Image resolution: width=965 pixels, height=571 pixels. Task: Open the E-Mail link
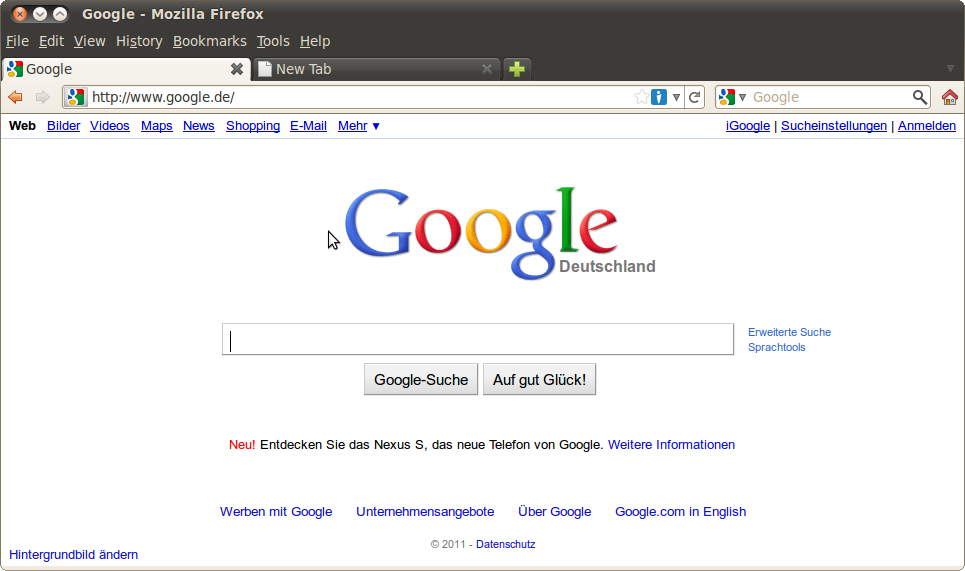308,126
